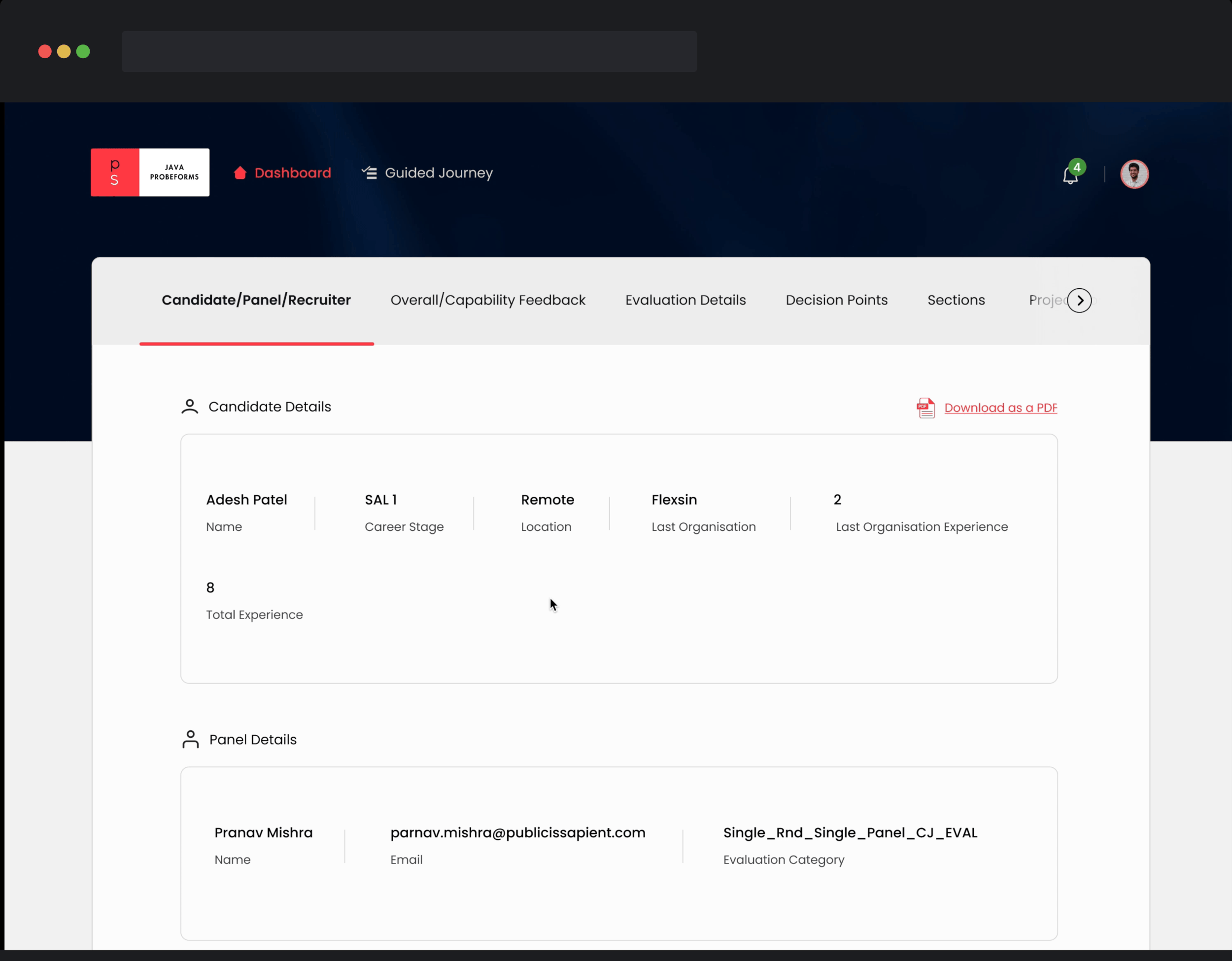Screen dimensions: 1232x961
Task: Click the Candidate Details person icon
Action: coord(190,407)
